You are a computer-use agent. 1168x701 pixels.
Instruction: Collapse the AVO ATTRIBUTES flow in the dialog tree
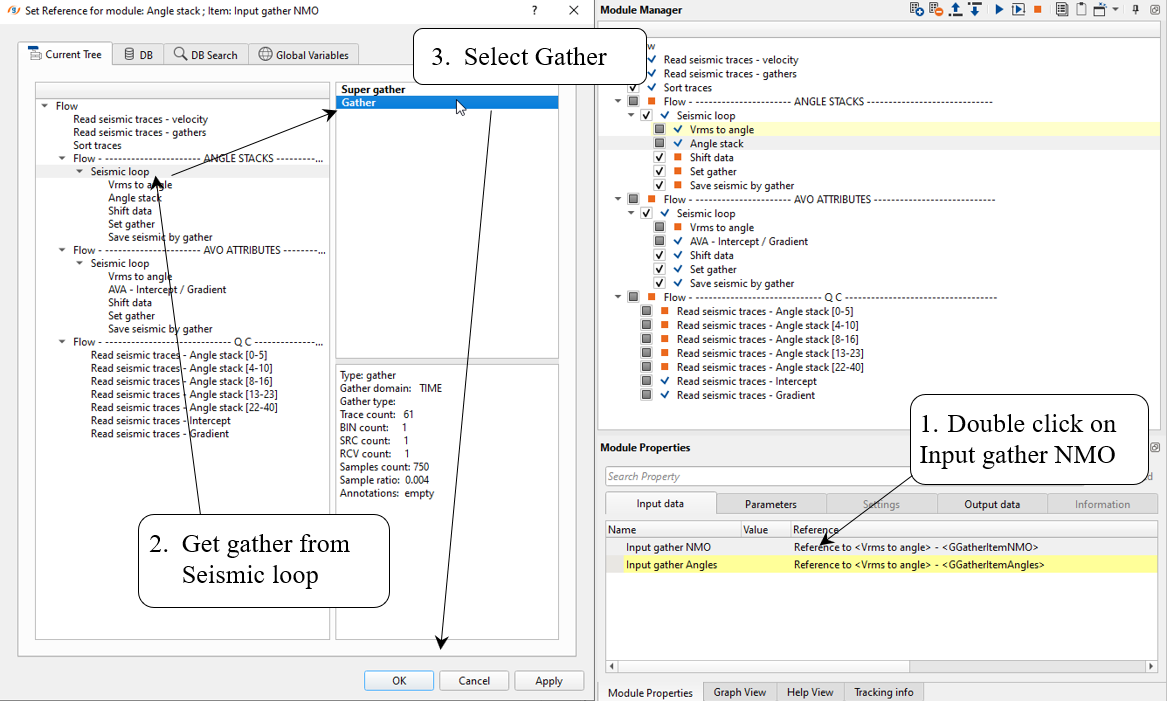click(63, 251)
